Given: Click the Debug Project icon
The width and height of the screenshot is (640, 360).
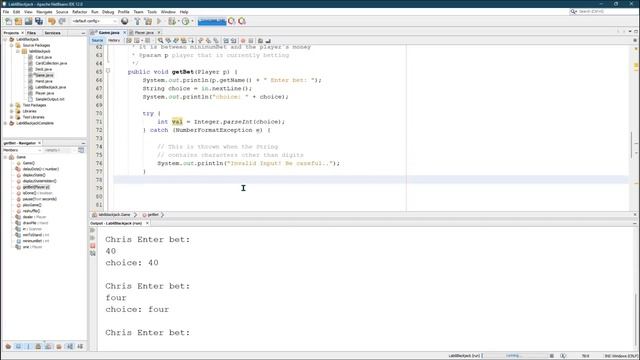Looking at the screenshot, I should click(x=172, y=21).
